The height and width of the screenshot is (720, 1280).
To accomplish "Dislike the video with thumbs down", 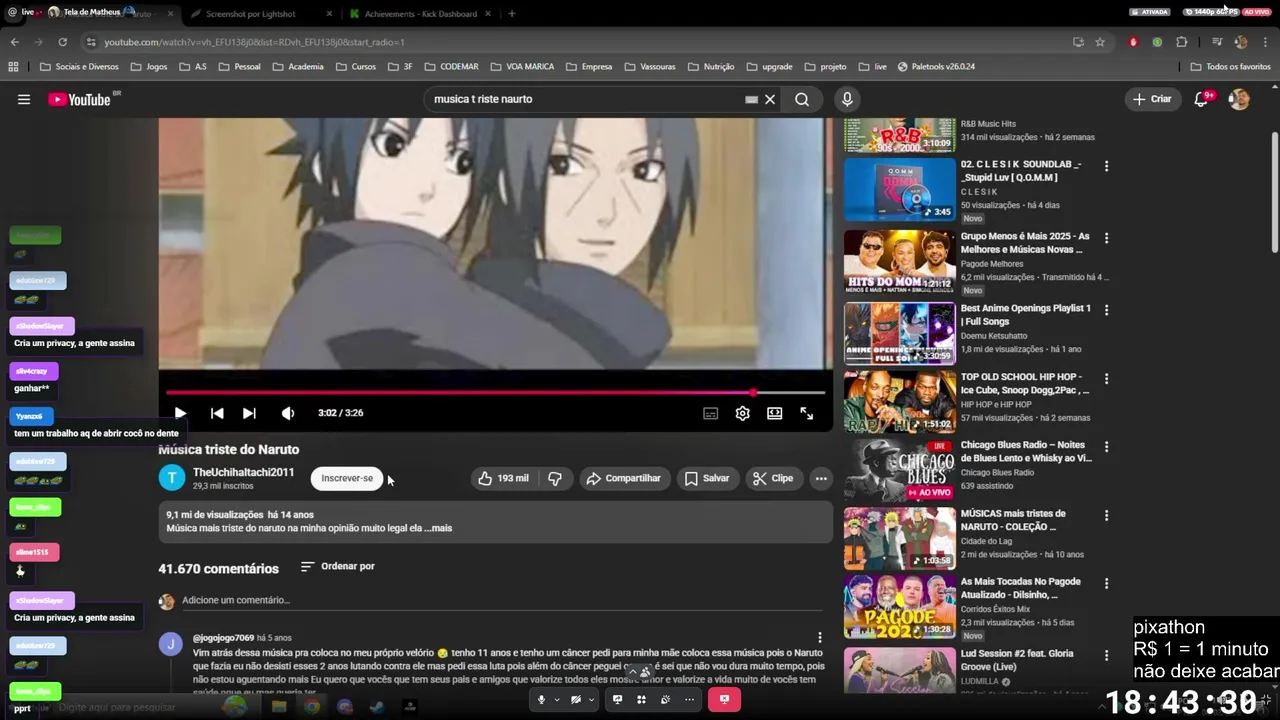I will point(555,478).
